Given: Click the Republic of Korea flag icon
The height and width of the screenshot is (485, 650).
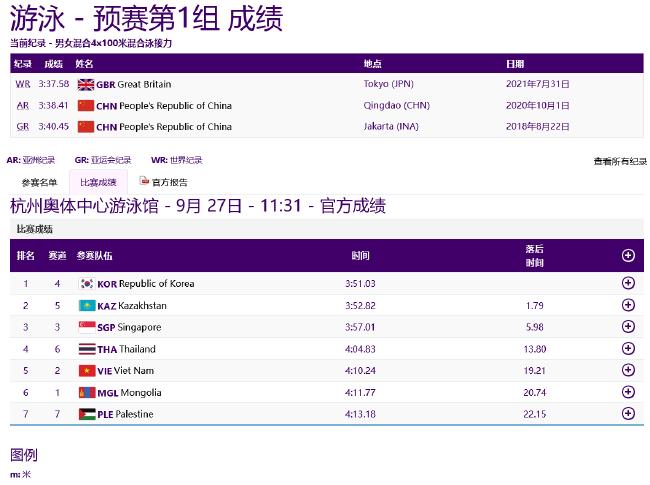Looking at the screenshot, I should click(87, 284).
